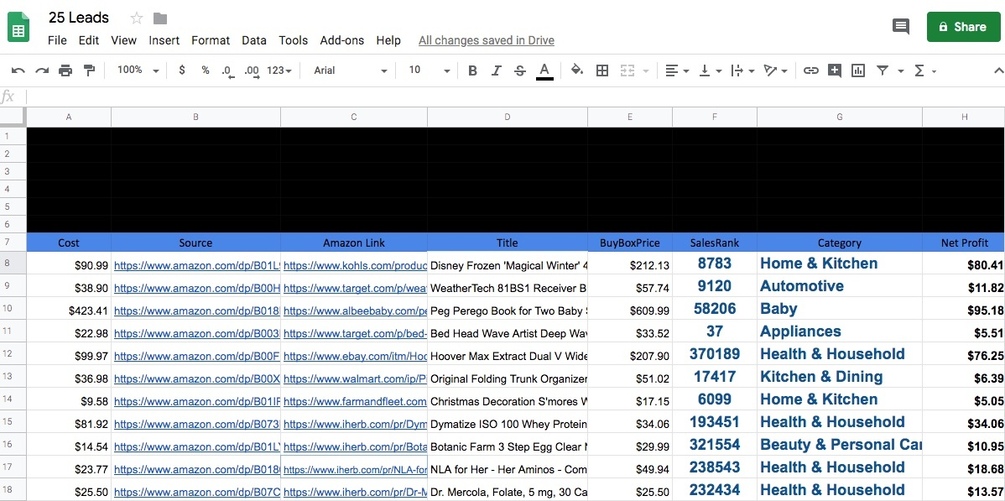
Task: Open the walmart.com link in row 13
Action: [354, 379]
